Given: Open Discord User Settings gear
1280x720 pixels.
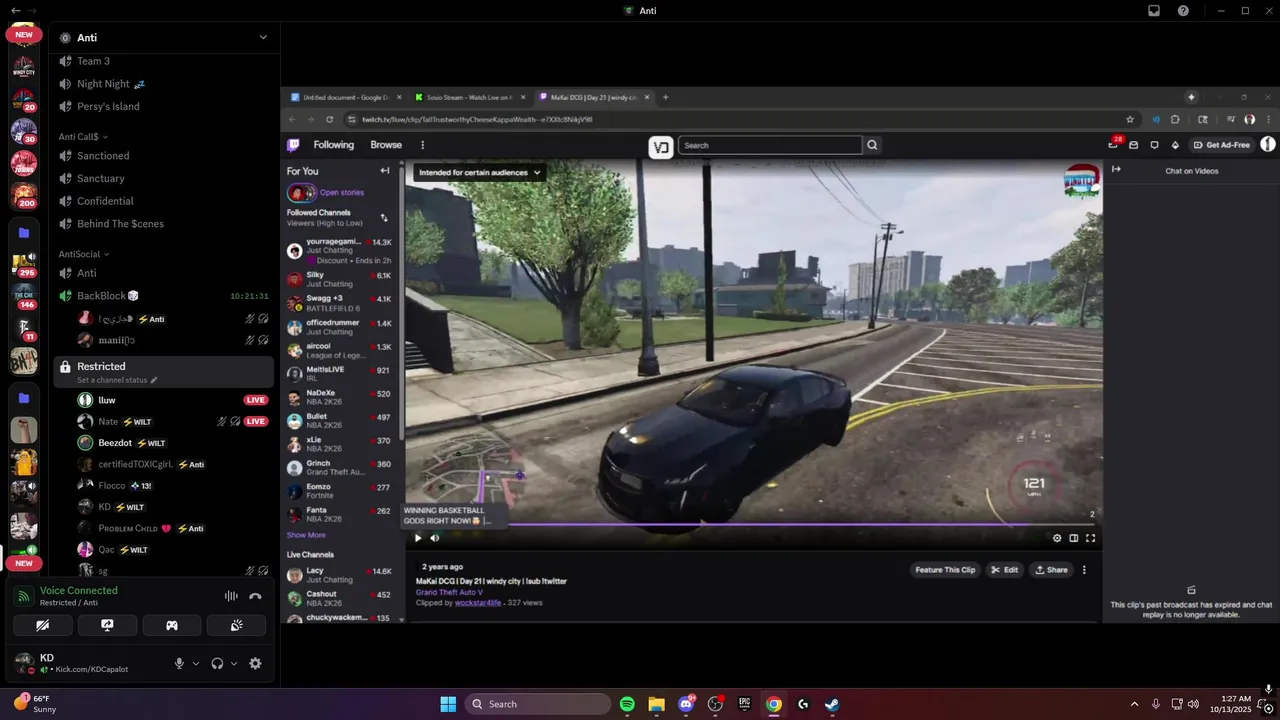Looking at the screenshot, I should coord(255,663).
